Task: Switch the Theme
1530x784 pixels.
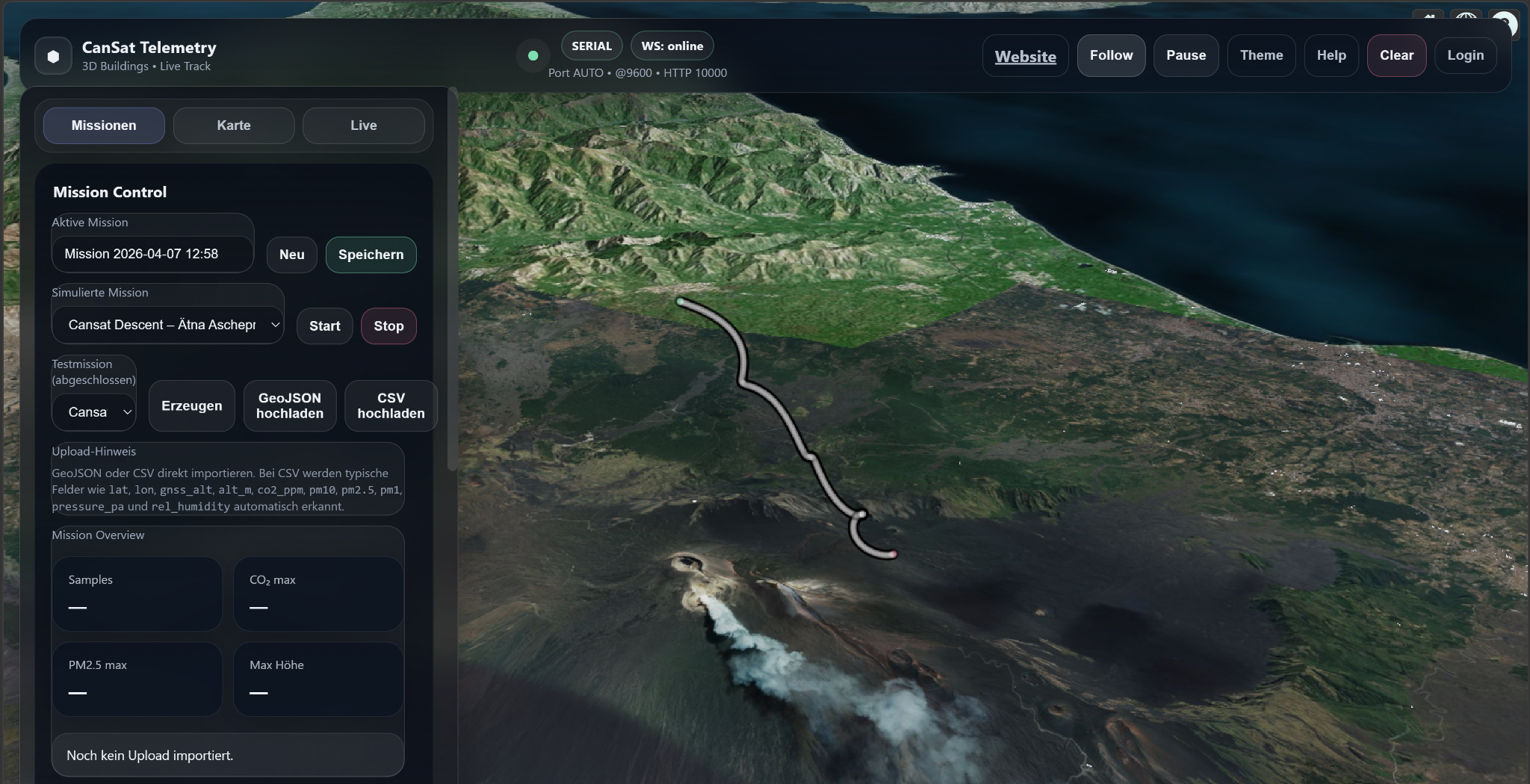Action: point(1261,55)
